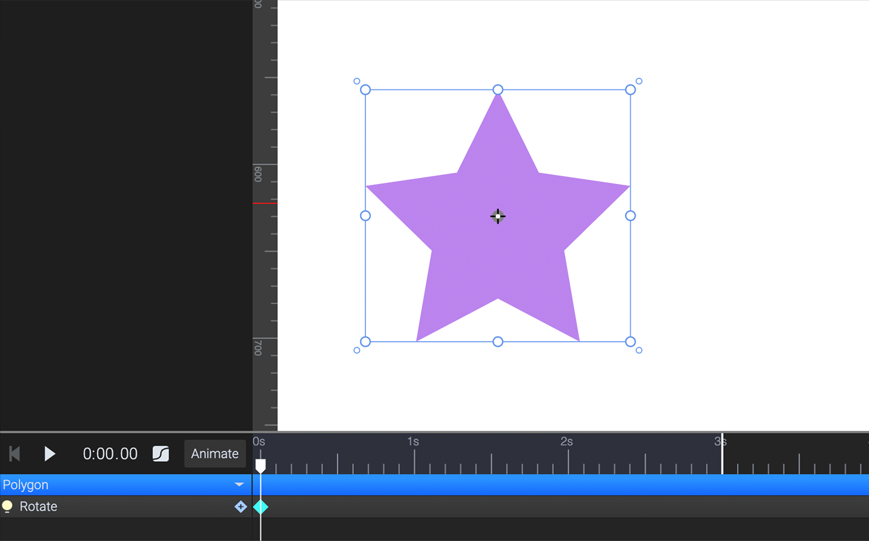Click the bottom-right corner resize handle

[x=630, y=341]
